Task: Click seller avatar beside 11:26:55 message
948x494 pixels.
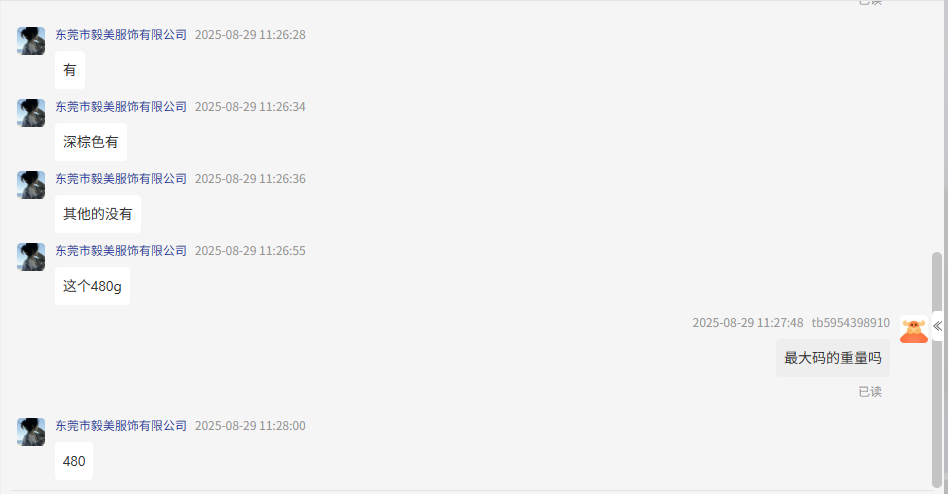Action: 31,256
